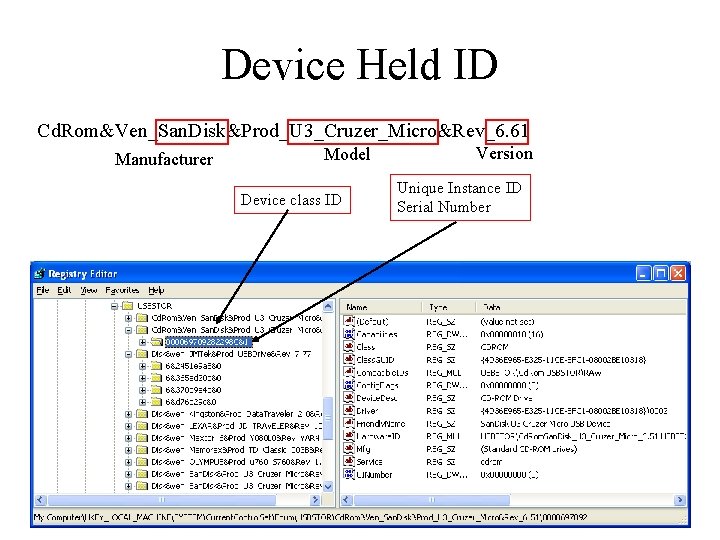The image size is (720, 540).
Task: Click the tree pane horizontal scrollbar left arrow
Action: (x=40, y=500)
